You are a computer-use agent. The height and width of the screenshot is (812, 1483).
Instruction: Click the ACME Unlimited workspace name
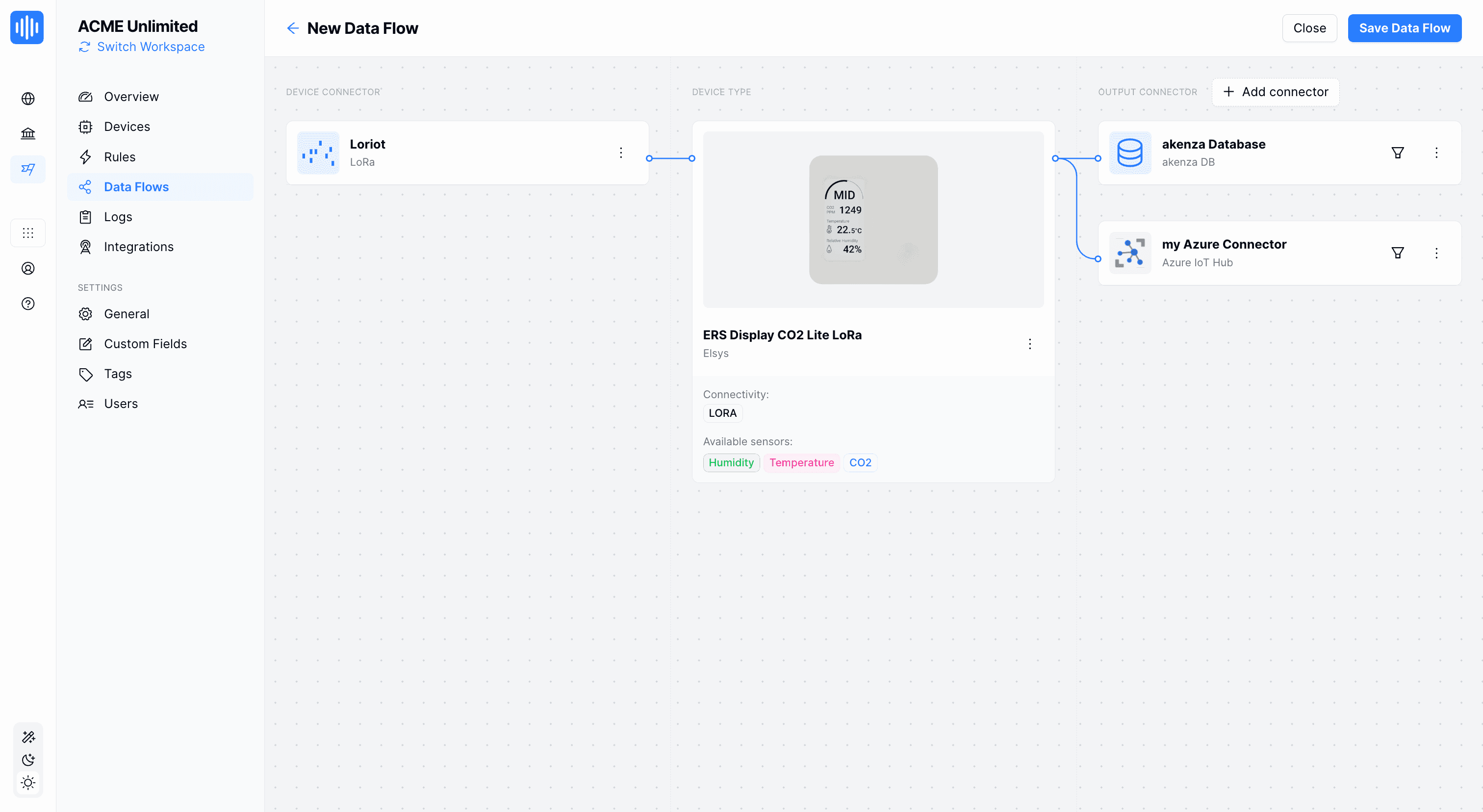pyautogui.click(x=138, y=26)
